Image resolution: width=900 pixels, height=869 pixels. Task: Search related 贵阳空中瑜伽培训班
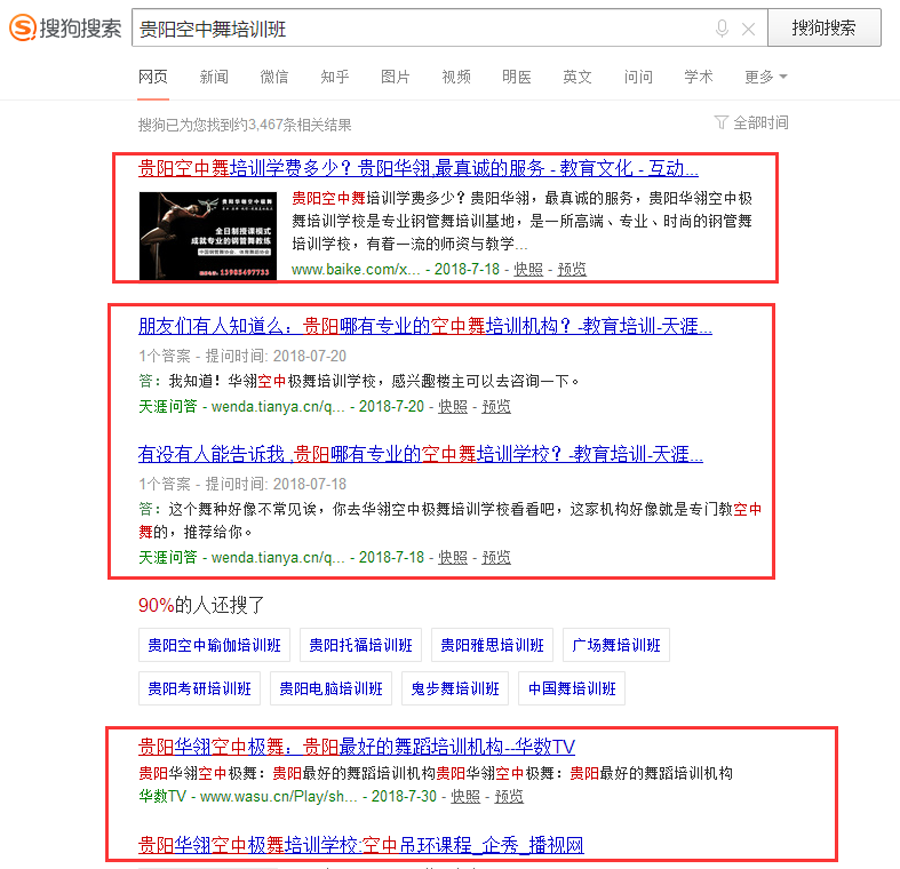click(x=214, y=645)
